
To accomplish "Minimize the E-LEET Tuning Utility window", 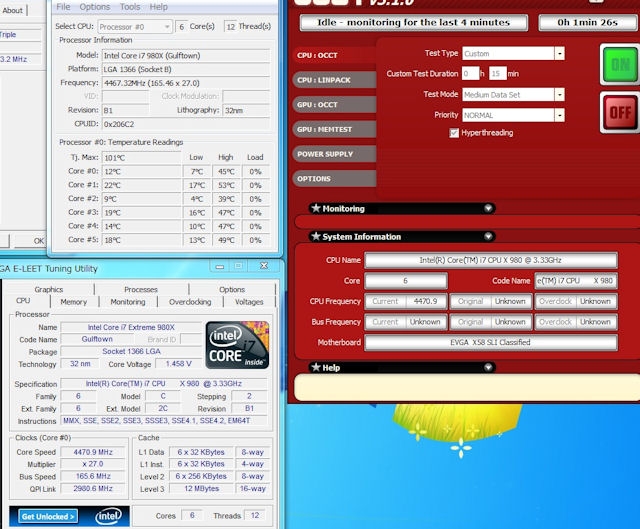I will coord(220,266).
